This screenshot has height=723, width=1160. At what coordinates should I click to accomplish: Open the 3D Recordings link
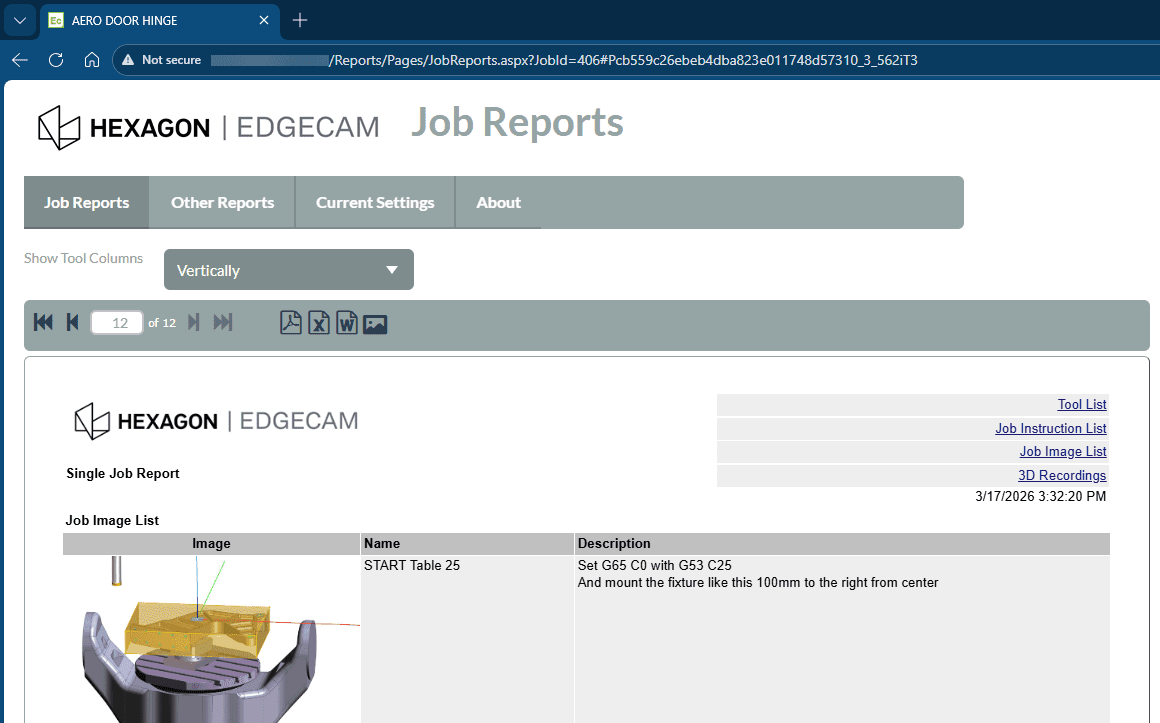(1062, 476)
